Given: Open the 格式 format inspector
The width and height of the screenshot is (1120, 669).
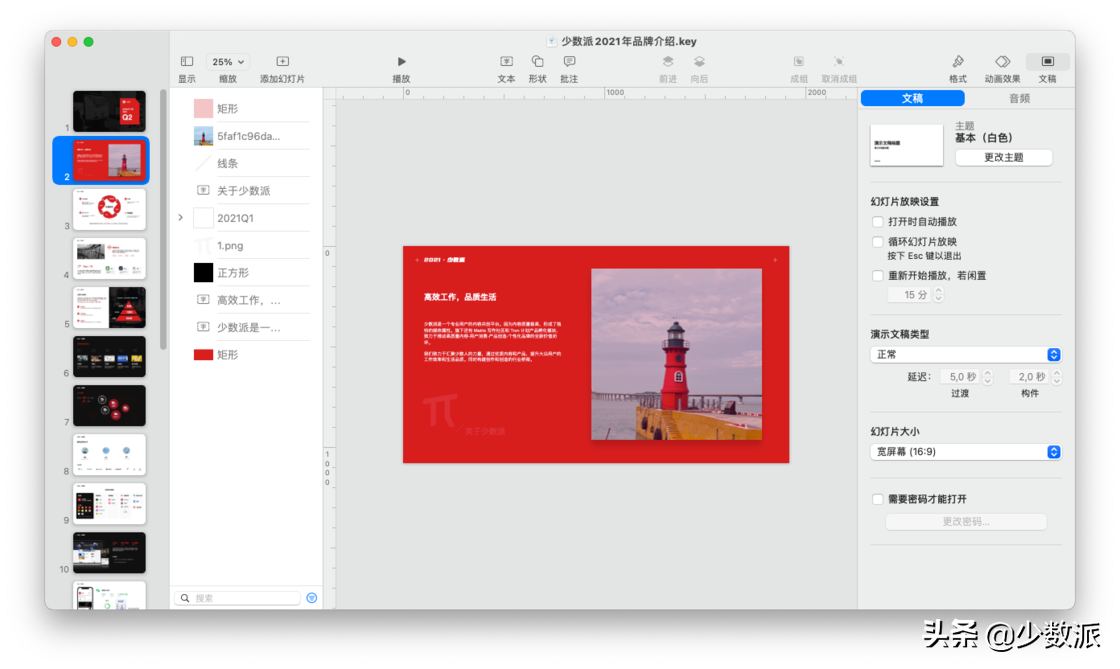Looking at the screenshot, I should (x=958, y=61).
